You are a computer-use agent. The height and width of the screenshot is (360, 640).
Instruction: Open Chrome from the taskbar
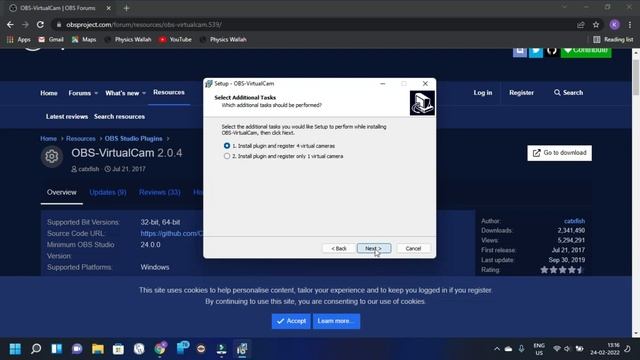click(160, 349)
